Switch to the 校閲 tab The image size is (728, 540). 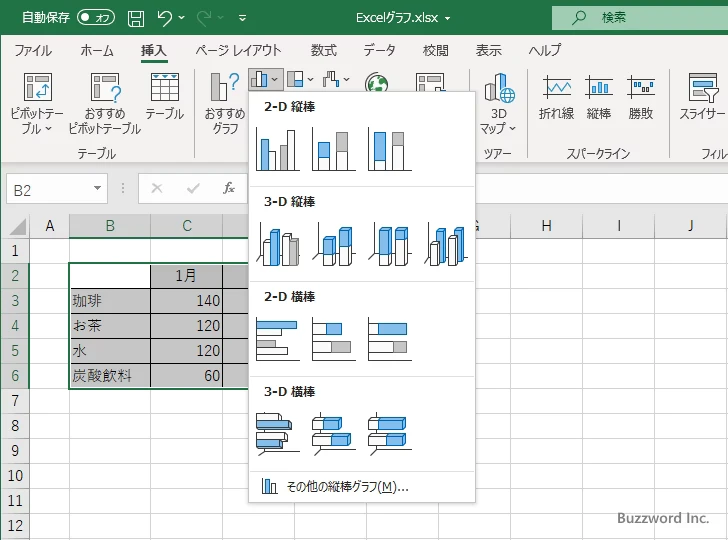[436, 50]
